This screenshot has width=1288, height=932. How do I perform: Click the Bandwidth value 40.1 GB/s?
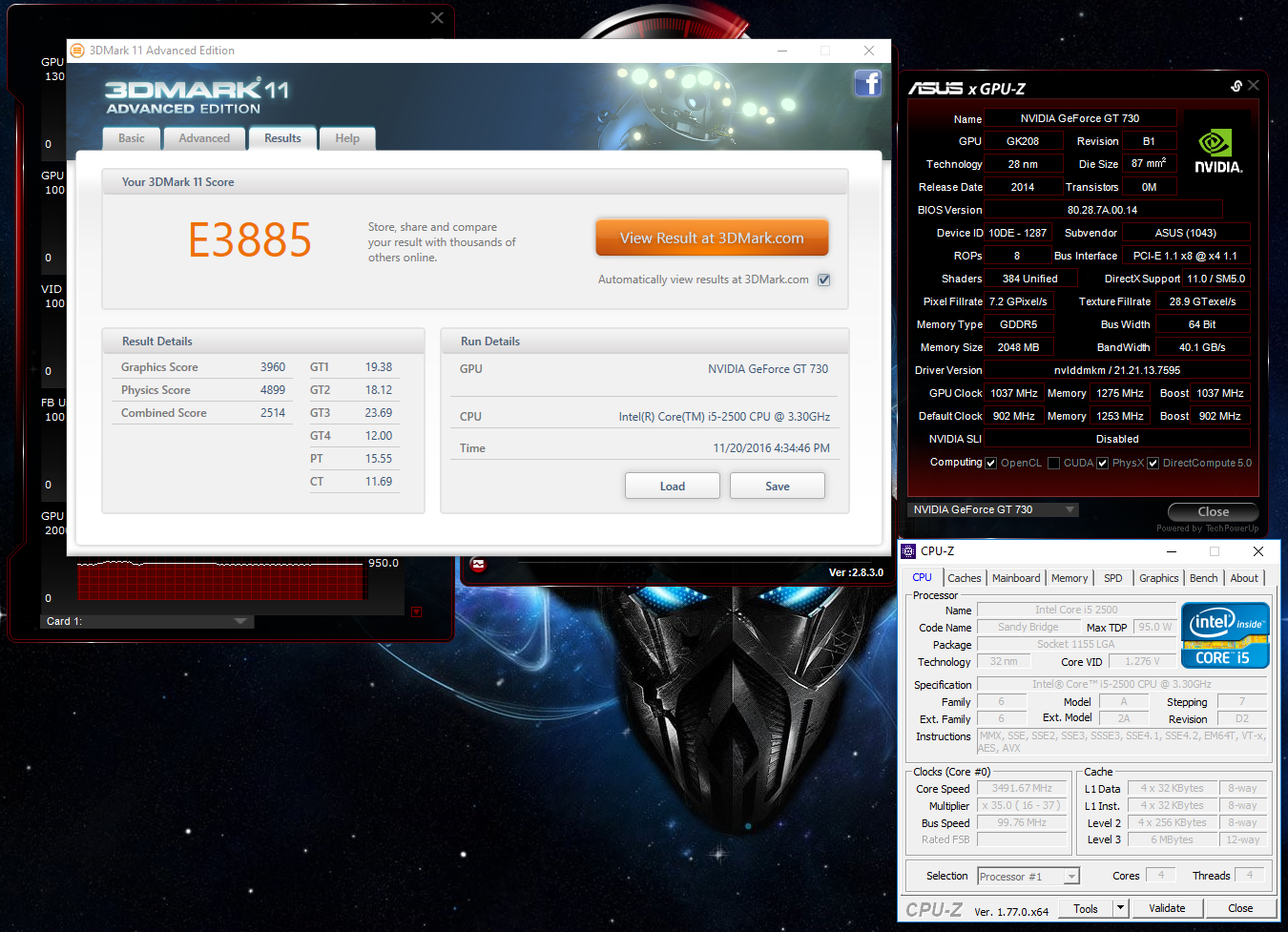pos(1202,347)
